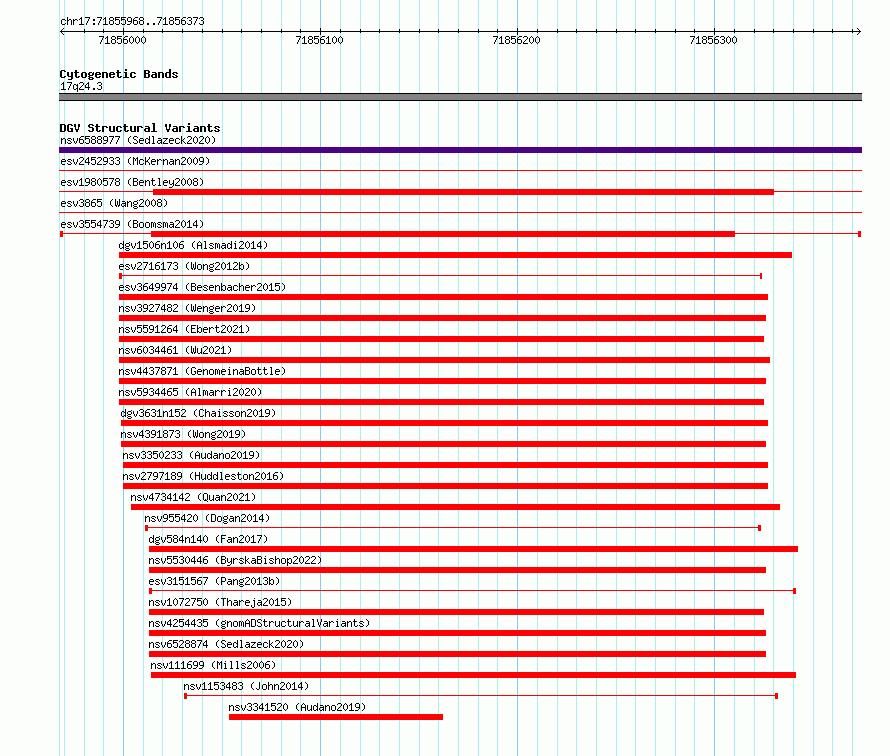Select the purple nsv6588977 variant bar

(x=460, y=150)
